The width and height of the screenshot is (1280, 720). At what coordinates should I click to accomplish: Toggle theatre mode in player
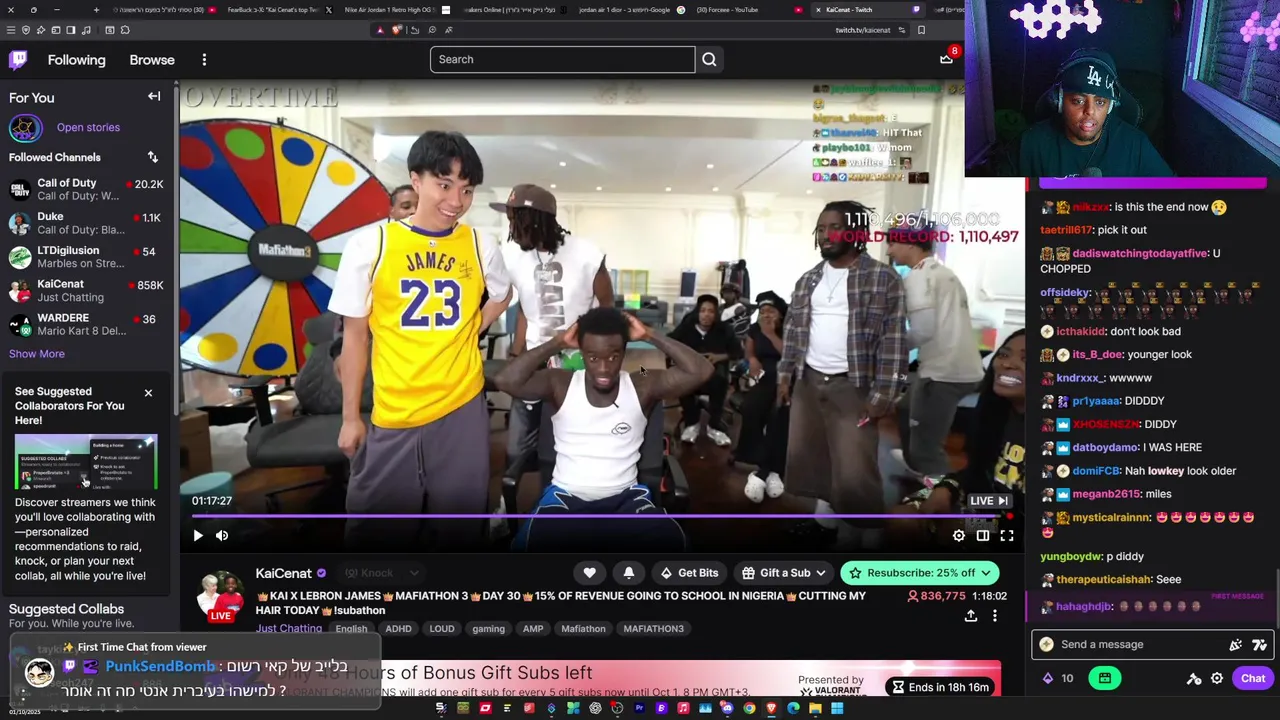[983, 536]
